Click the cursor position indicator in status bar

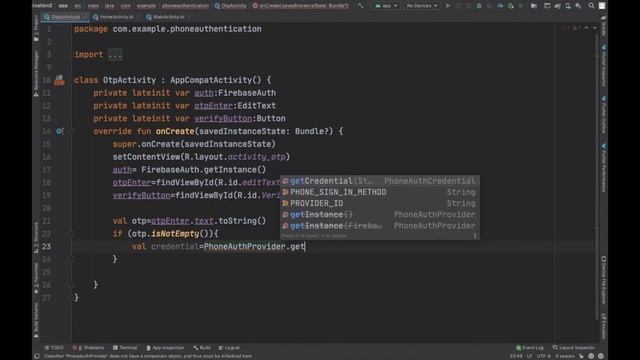(x=516, y=356)
